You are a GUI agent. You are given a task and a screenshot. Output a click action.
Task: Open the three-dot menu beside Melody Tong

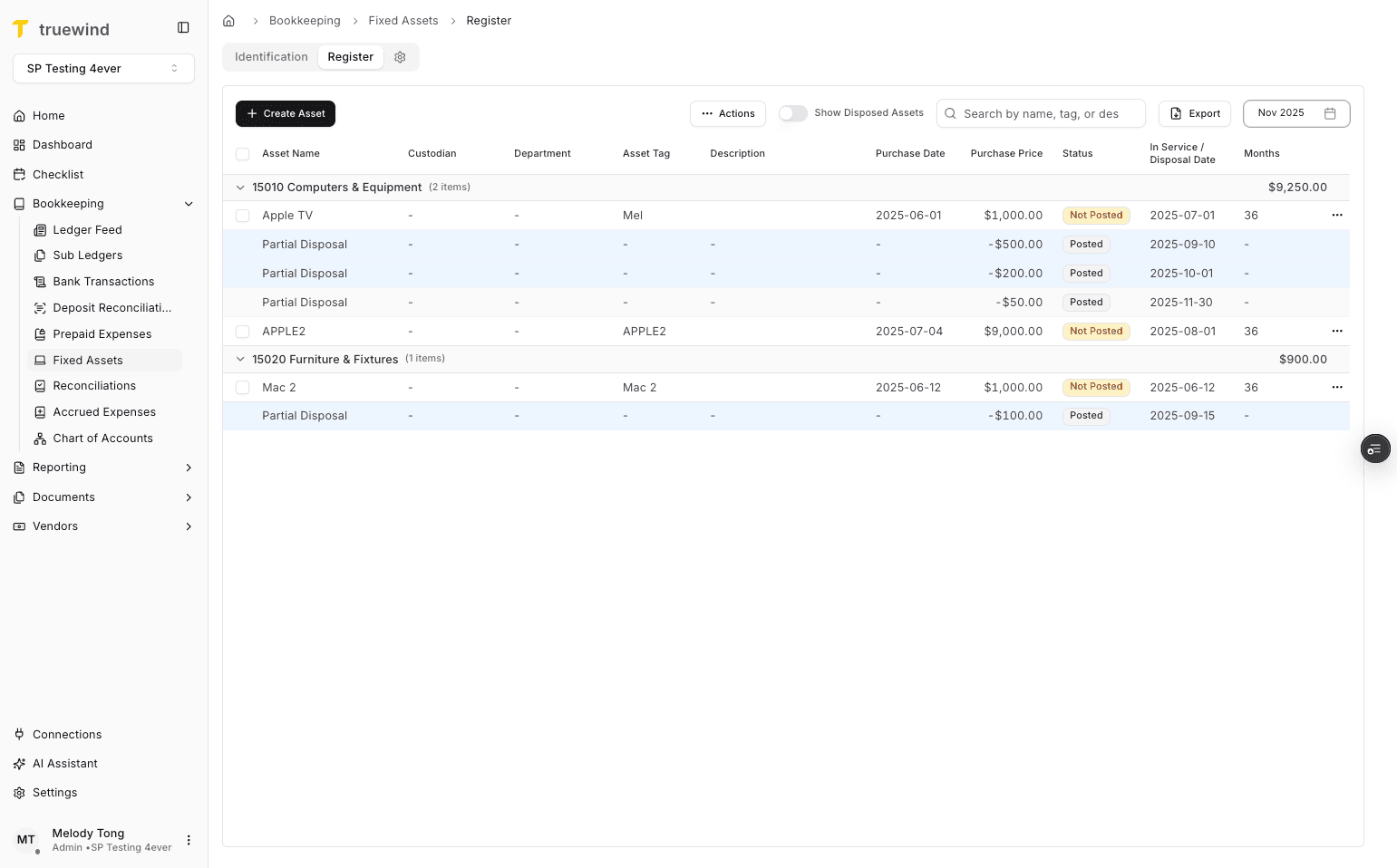pyautogui.click(x=189, y=840)
